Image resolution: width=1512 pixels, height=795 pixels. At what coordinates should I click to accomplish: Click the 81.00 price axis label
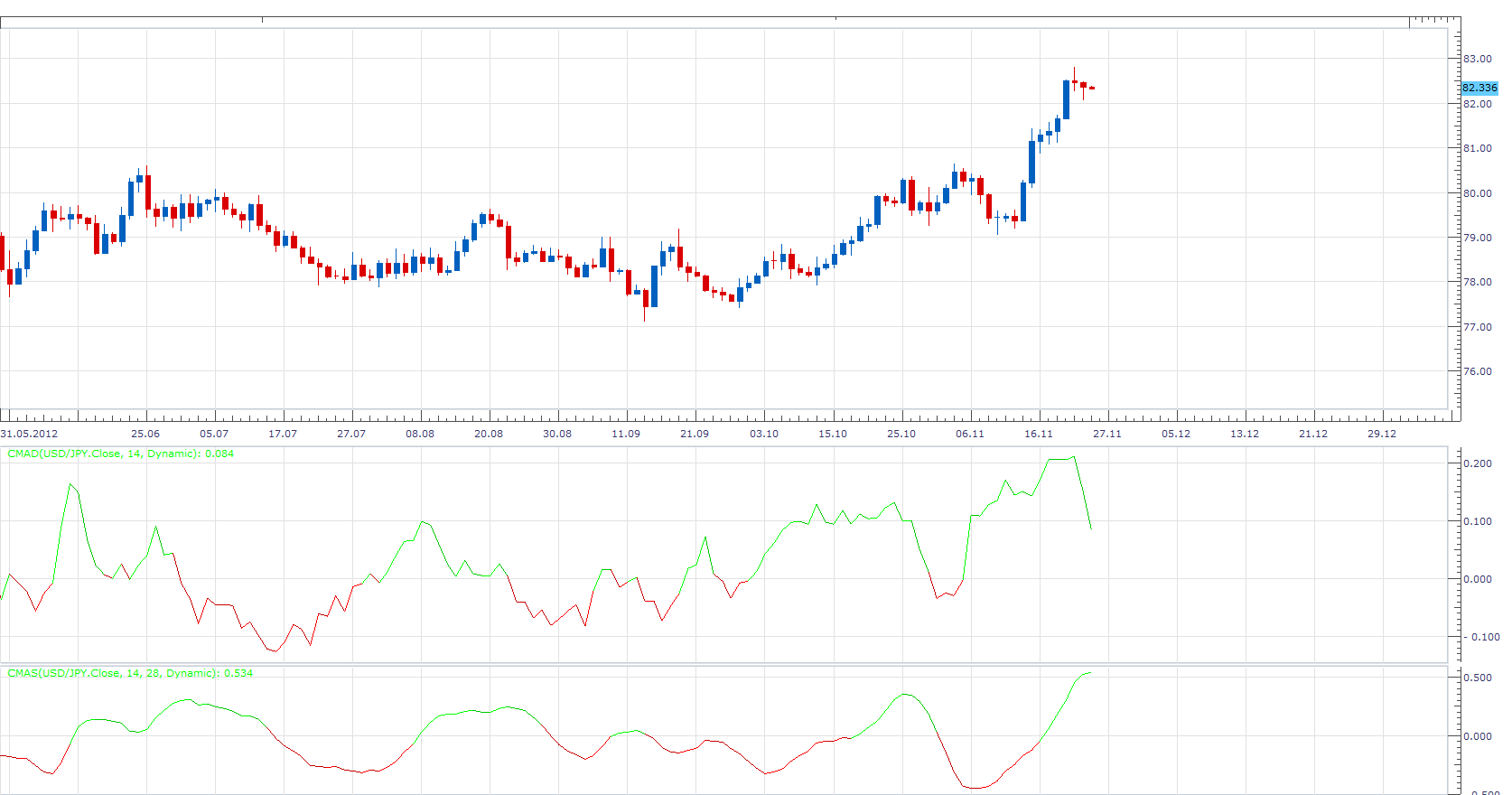pyautogui.click(x=1478, y=148)
